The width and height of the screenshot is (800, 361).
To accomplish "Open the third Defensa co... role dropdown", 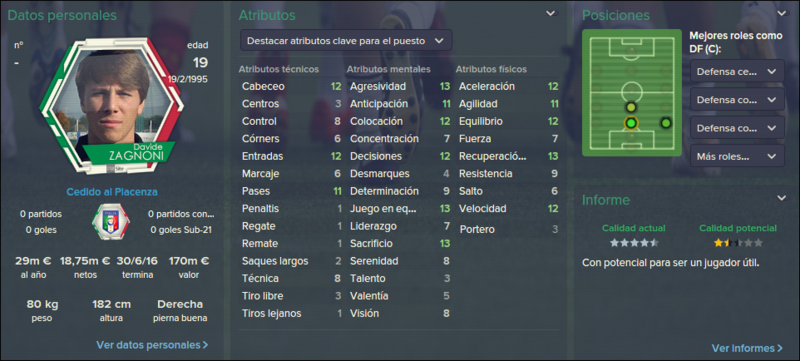I will click(x=737, y=127).
